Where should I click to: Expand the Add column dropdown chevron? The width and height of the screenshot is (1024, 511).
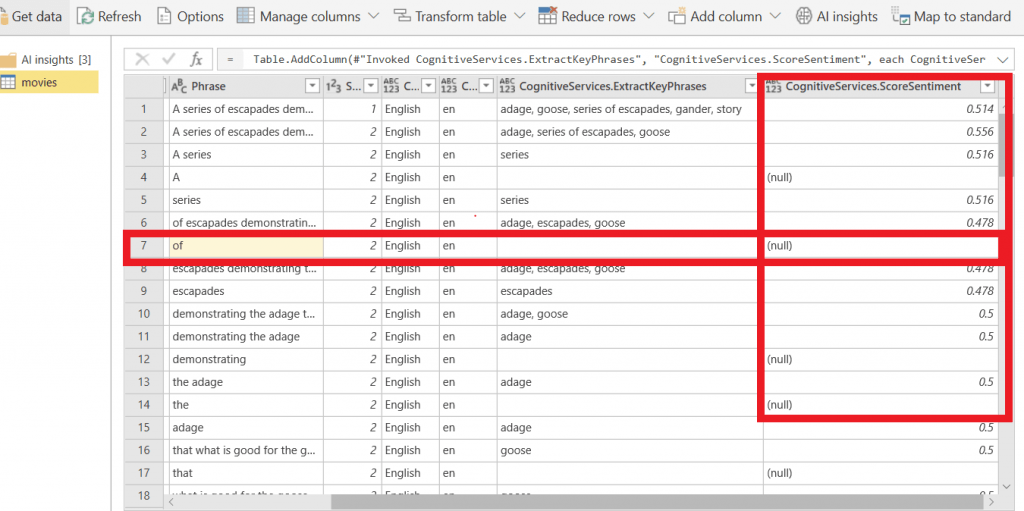775,16
